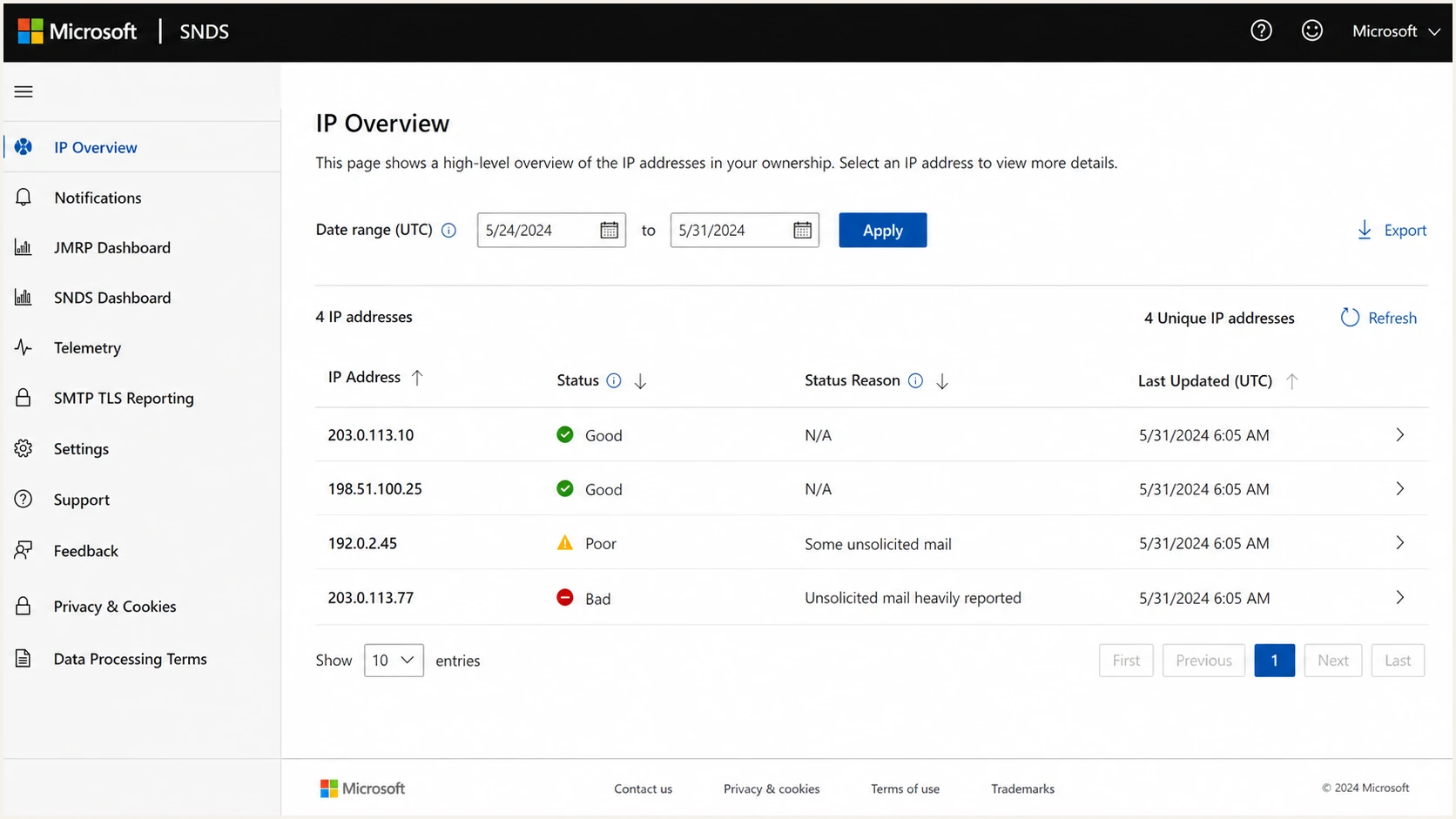Click the Refresh circular arrow icon

(x=1350, y=318)
